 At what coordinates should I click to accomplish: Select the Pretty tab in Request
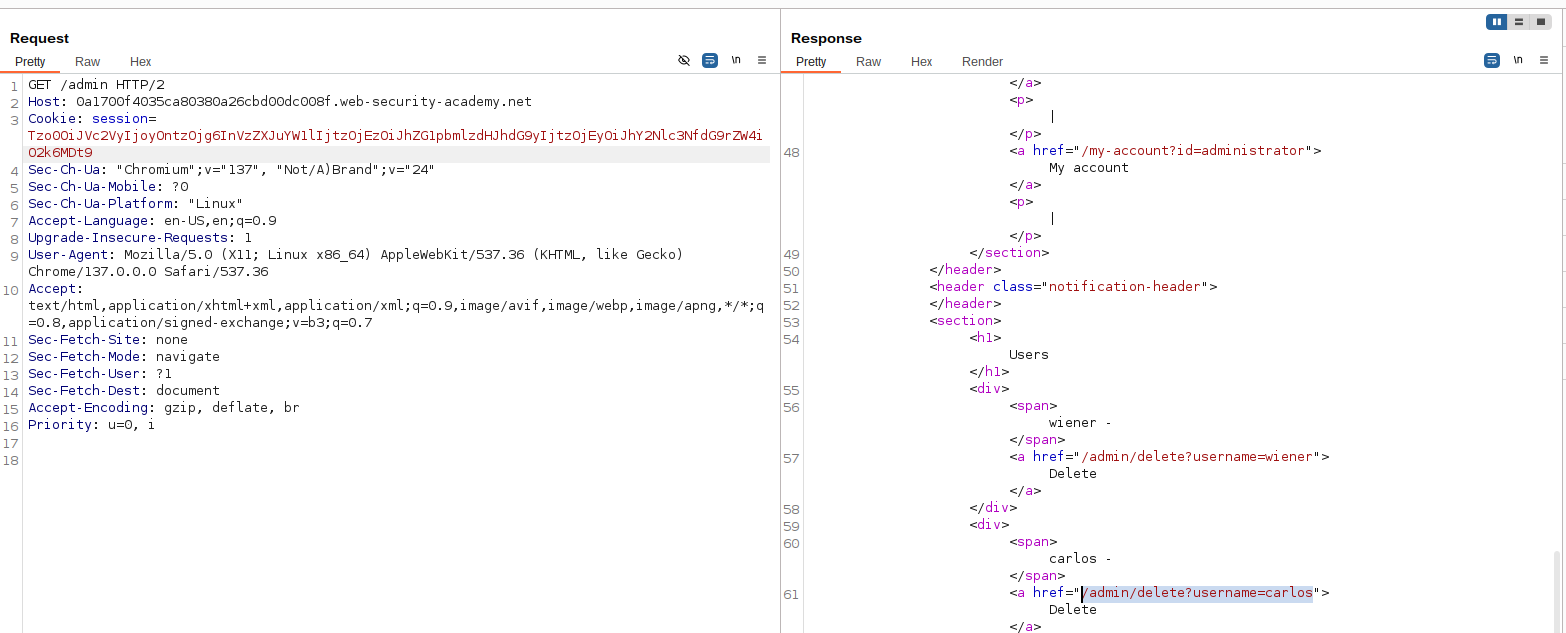(x=30, y=62)
